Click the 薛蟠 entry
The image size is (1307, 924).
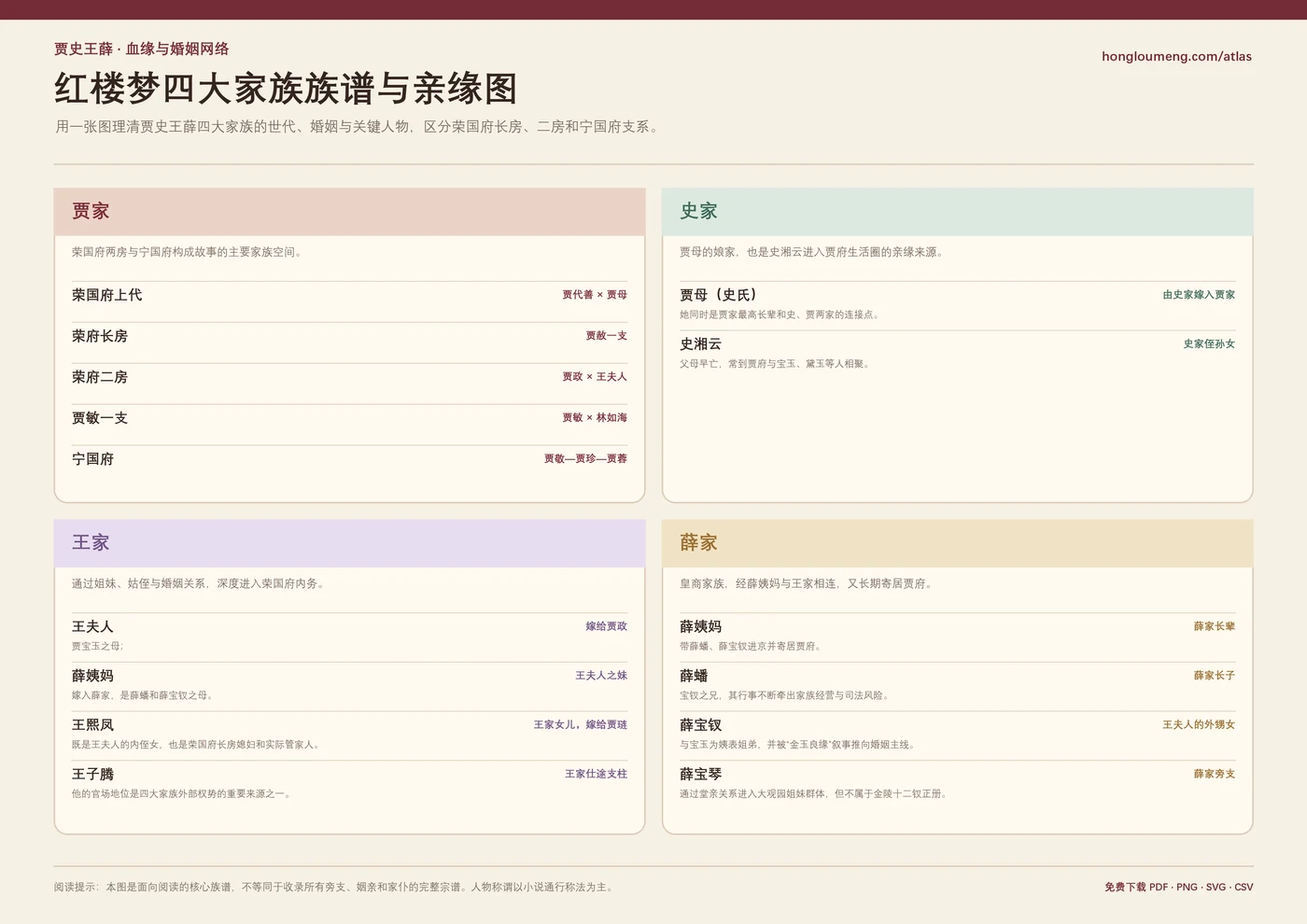694,676
